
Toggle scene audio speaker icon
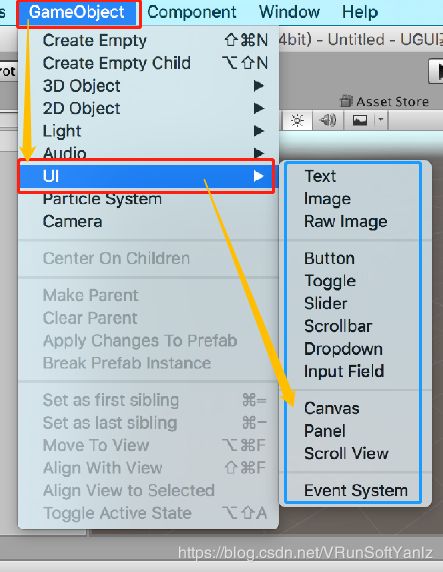328,120
